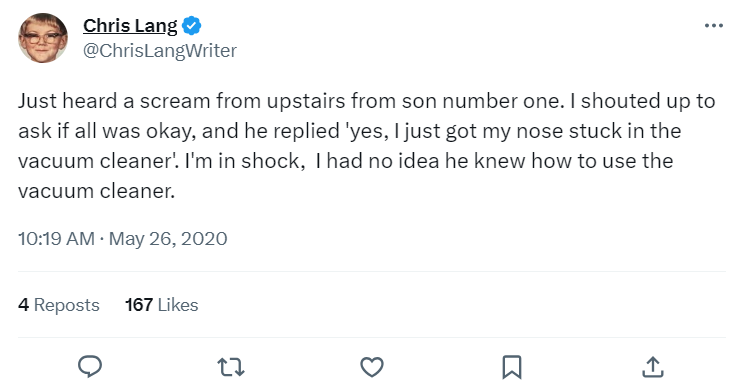
Task: Open the share upload icon
Action: tap(653, 367)
